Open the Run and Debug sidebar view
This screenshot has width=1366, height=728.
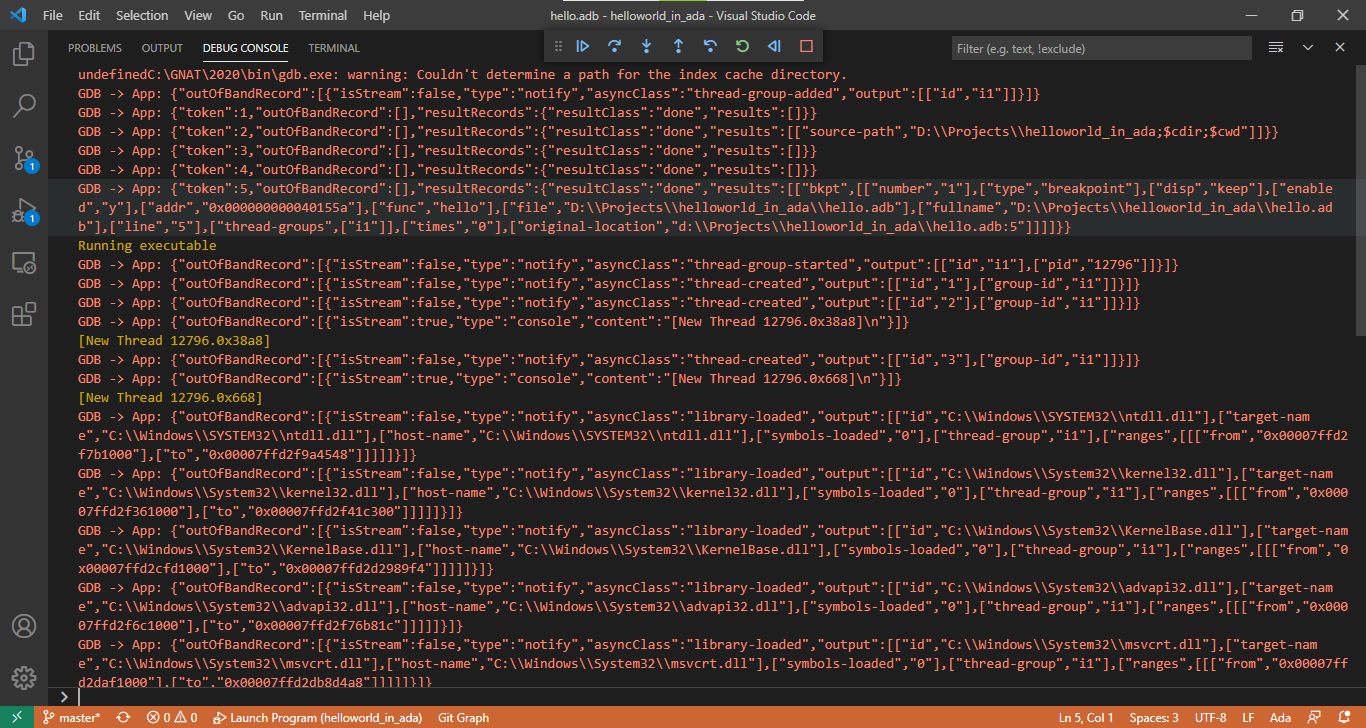coord(24,207)
